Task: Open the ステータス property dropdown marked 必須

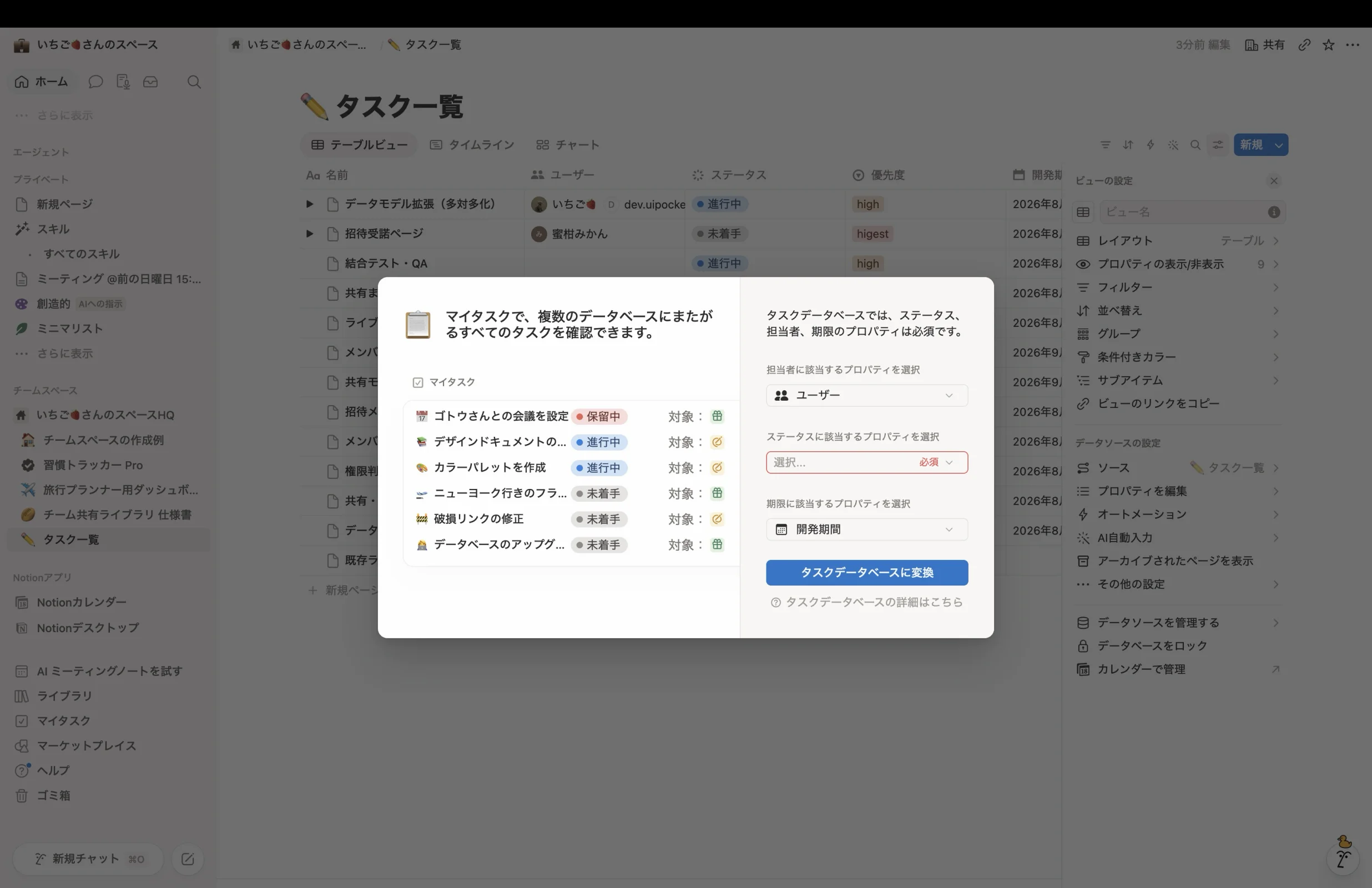Action: click(867, 462)
